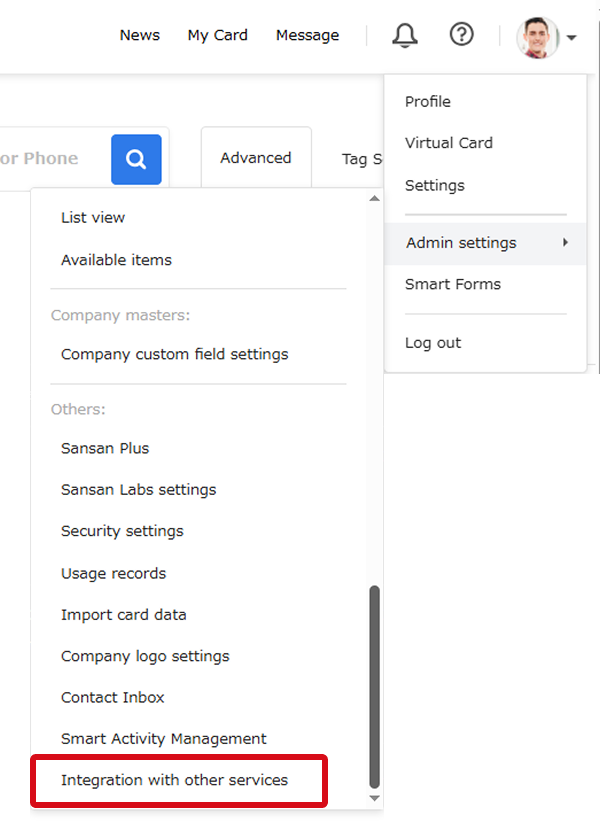Open Smart Forms from the user menu
The height and width of the screenshot is (838, 600).
[x=453, y=284]
